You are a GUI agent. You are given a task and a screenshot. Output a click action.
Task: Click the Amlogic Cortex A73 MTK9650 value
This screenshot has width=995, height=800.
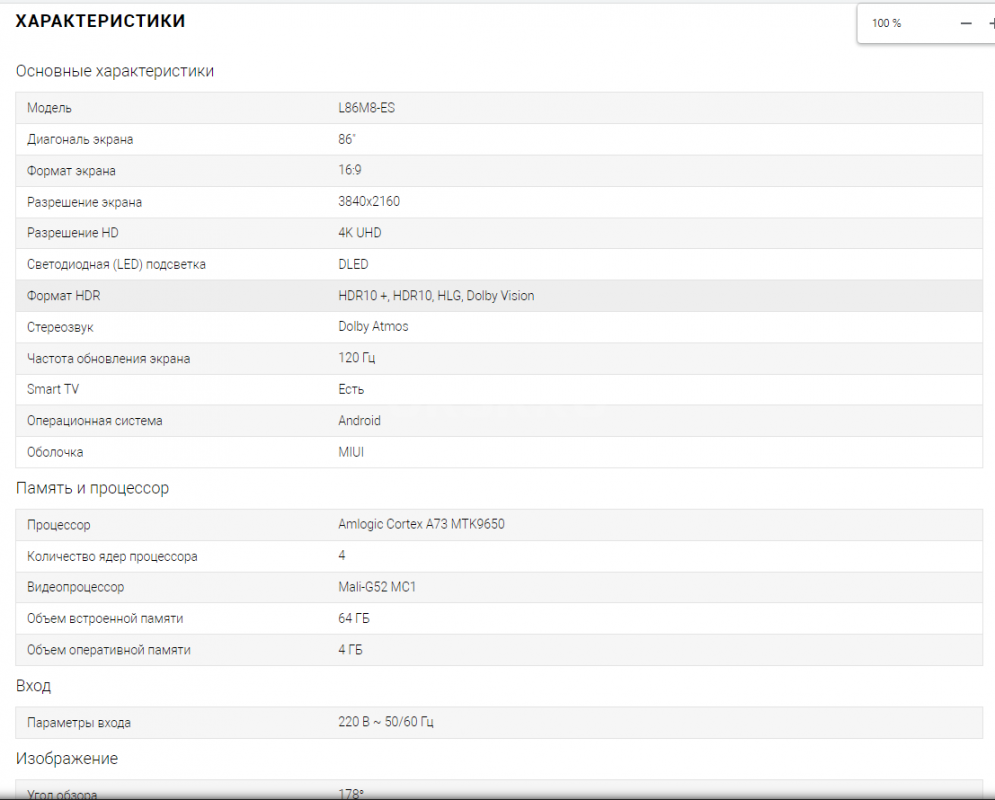click(x=421, y=525)
